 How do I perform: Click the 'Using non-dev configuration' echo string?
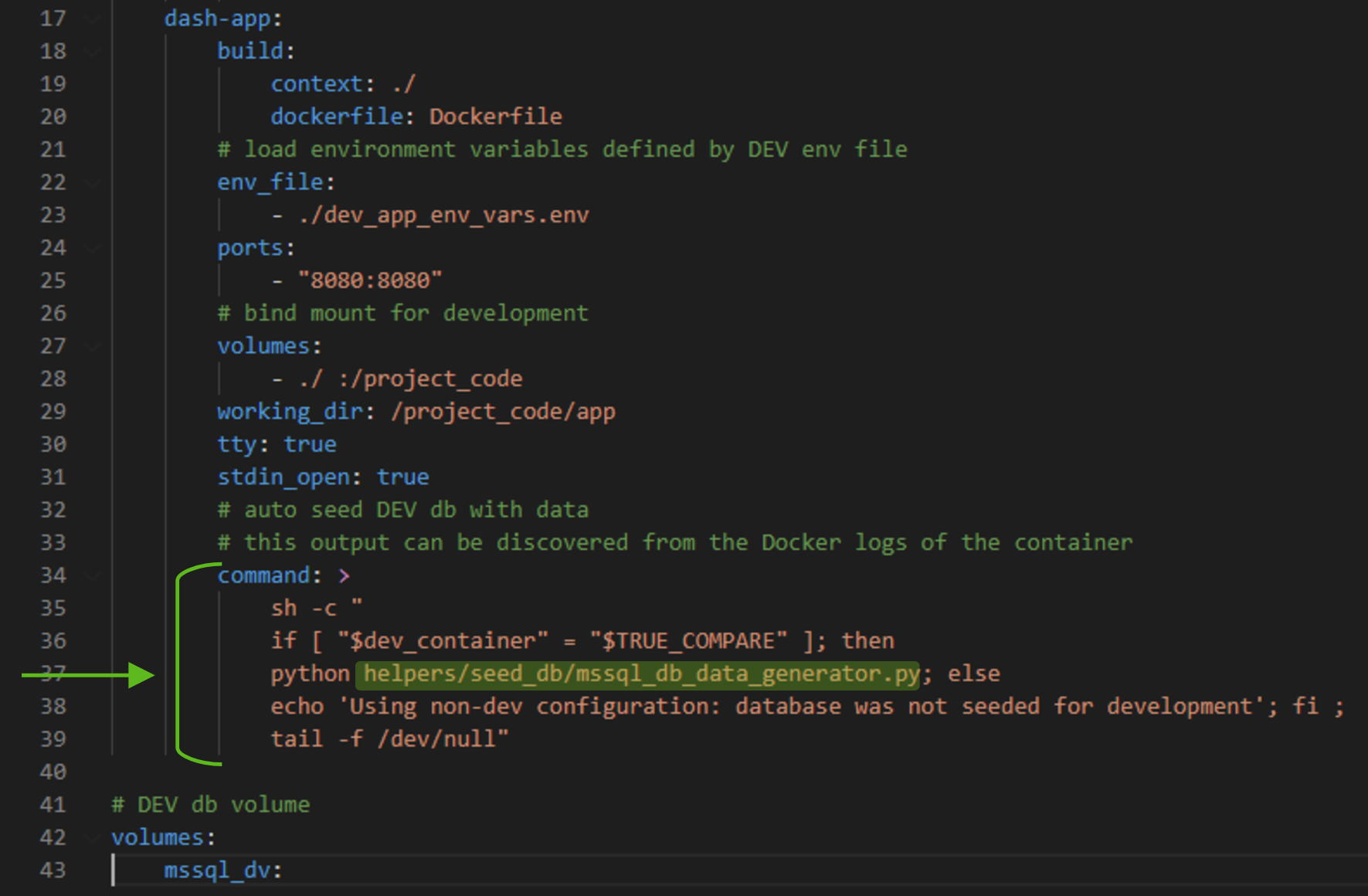coord(801,707)
